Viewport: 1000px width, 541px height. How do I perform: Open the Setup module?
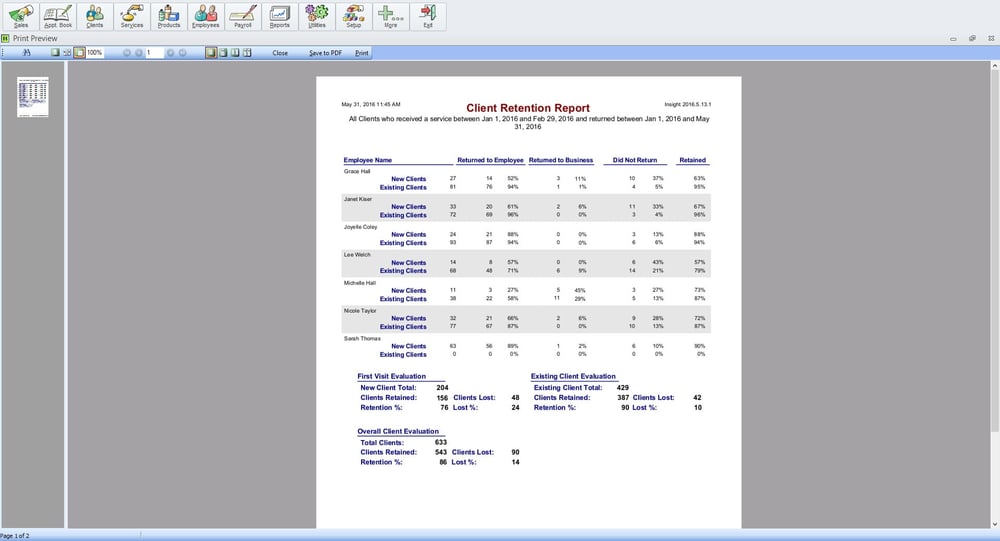pyautogui.click(x=354, y=16)
